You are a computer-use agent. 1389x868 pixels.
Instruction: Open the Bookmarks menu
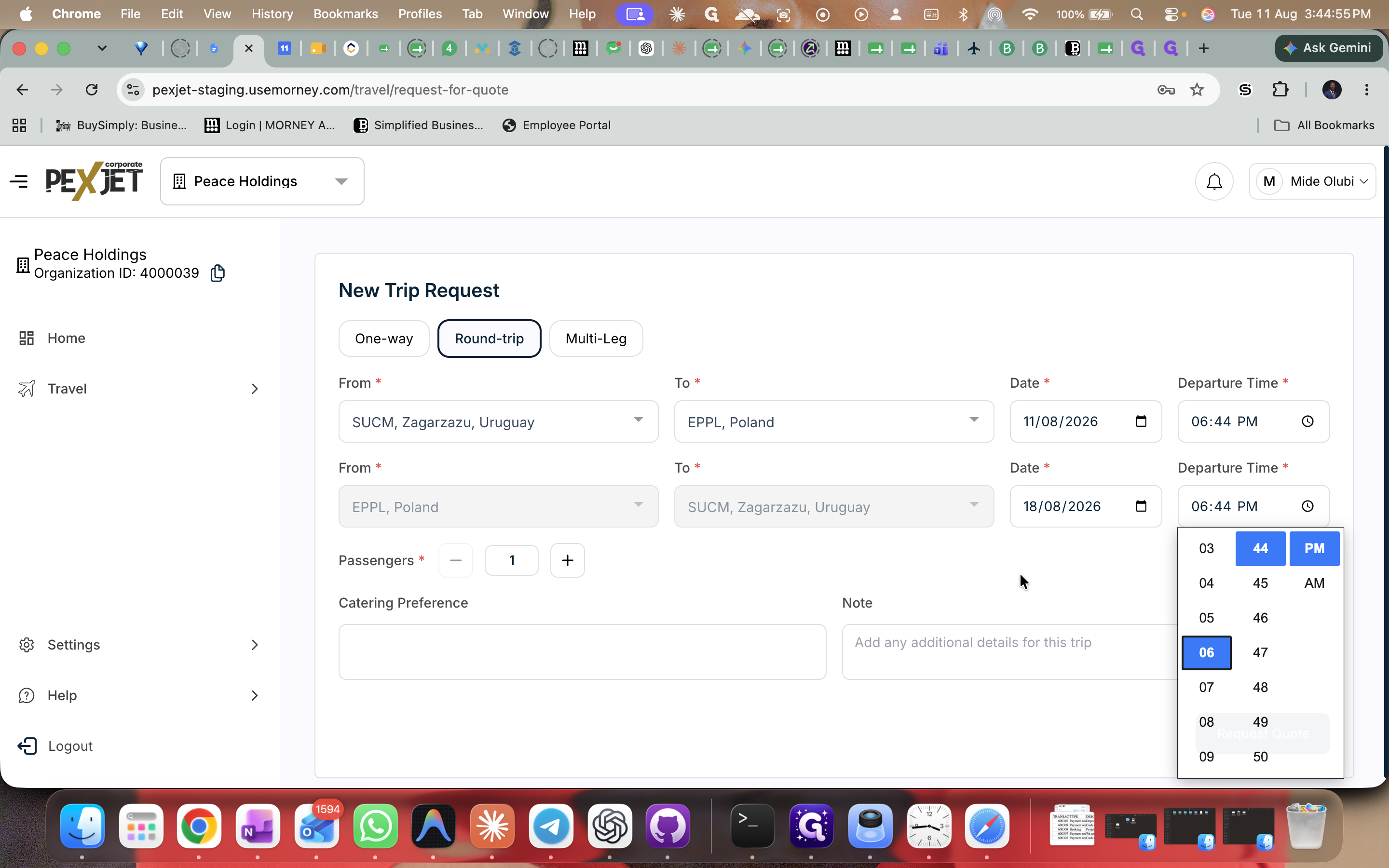click(x=345, y=14)
